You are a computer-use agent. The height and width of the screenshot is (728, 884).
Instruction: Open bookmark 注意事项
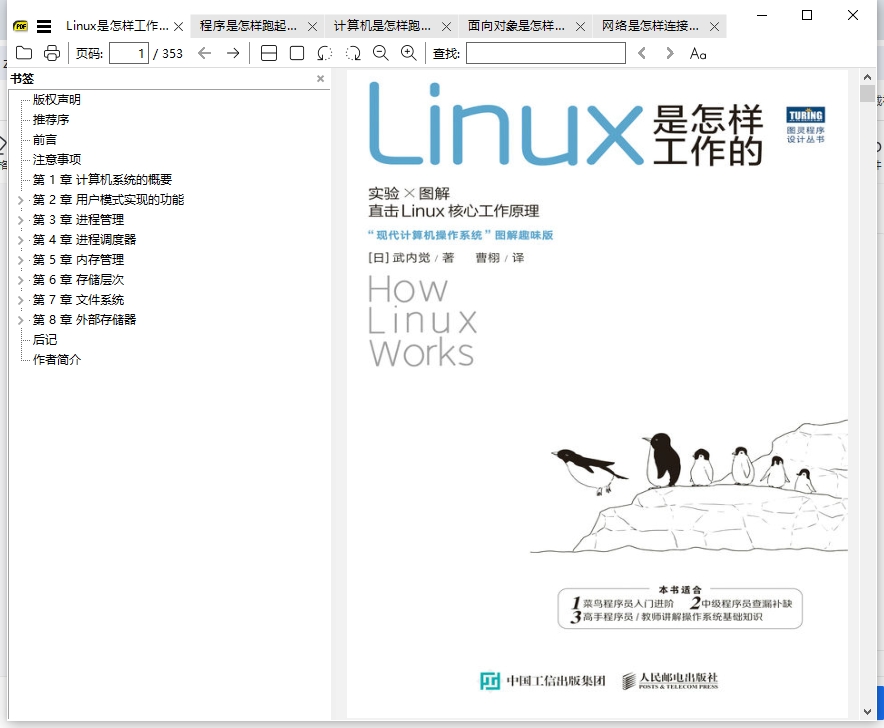[56, 160]
